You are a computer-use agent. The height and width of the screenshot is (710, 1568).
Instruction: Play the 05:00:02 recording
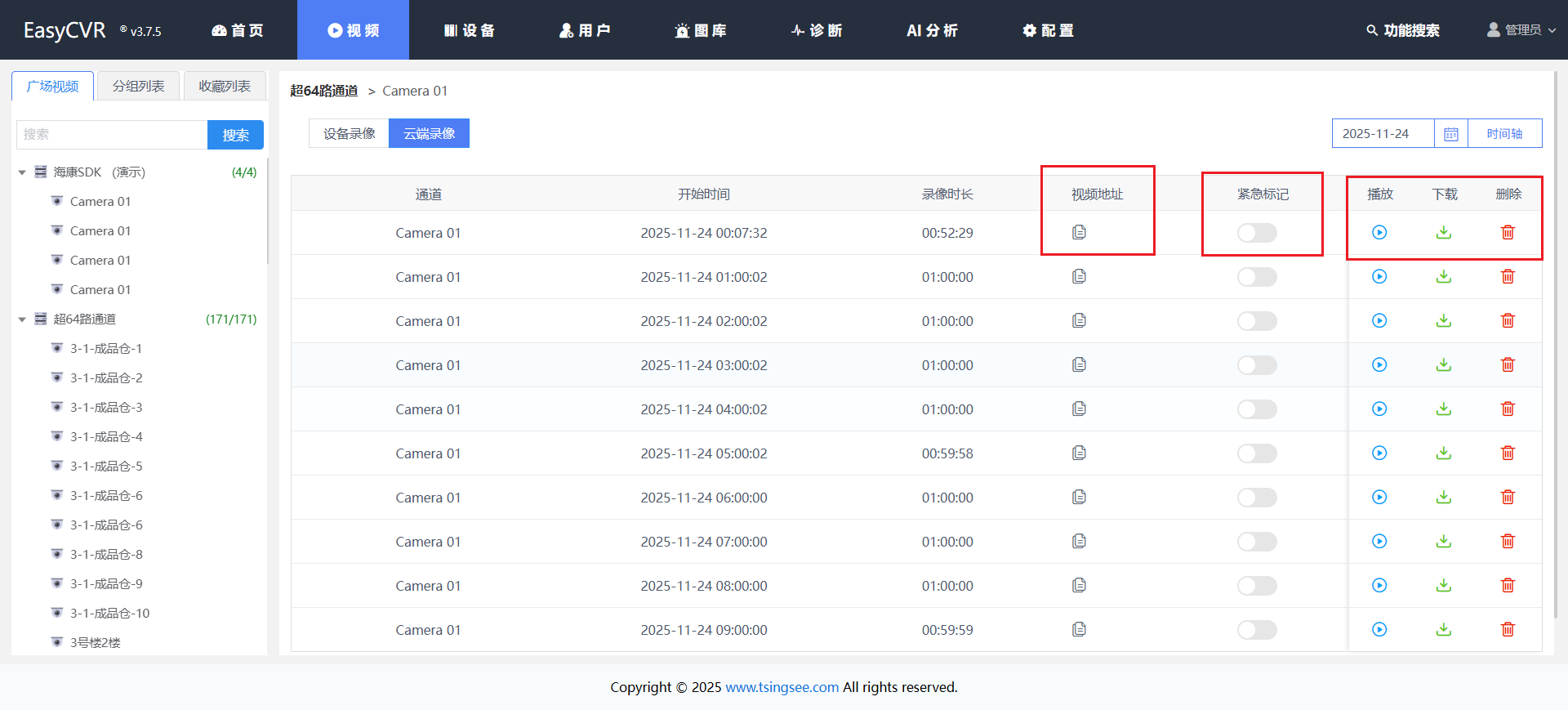click(1379, 453)
